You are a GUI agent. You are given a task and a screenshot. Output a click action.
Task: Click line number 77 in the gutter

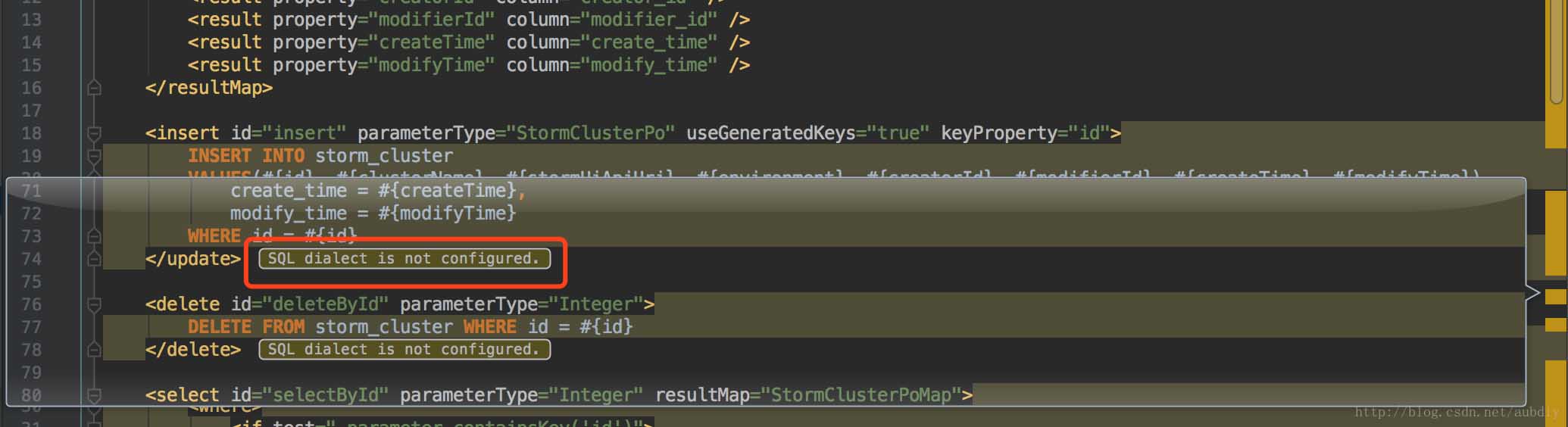(31, 327)
